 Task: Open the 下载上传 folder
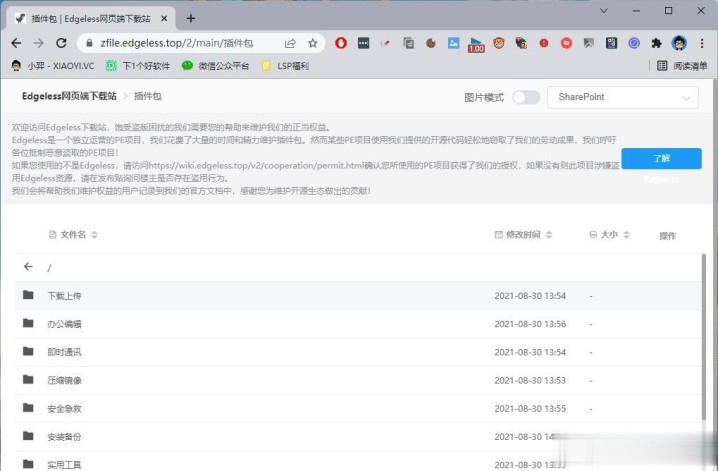tap(64, 296)
